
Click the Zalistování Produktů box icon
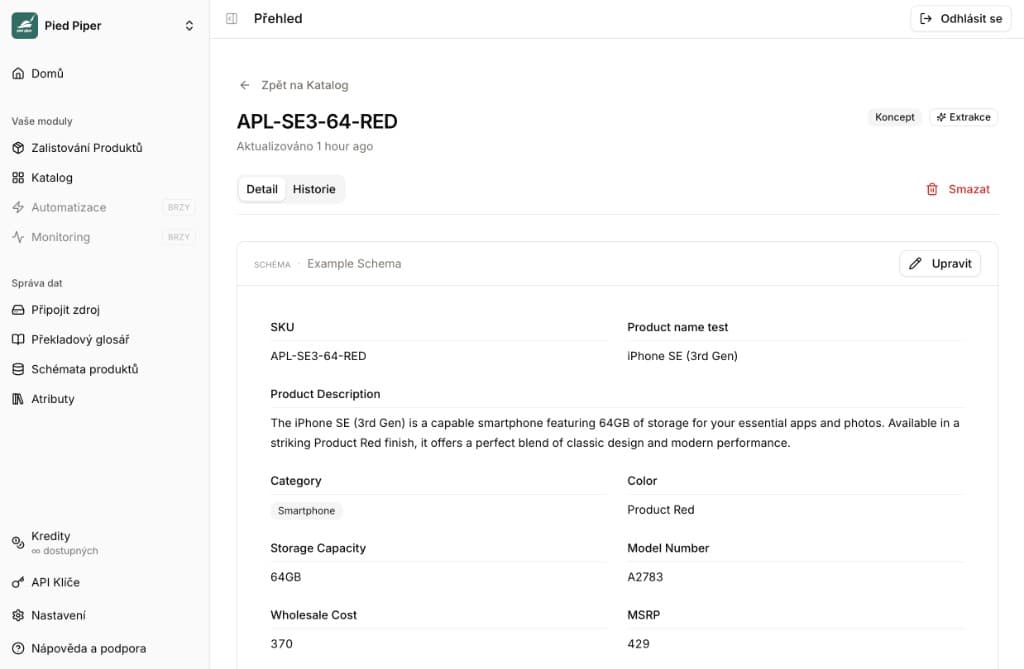tap(18, 148)
